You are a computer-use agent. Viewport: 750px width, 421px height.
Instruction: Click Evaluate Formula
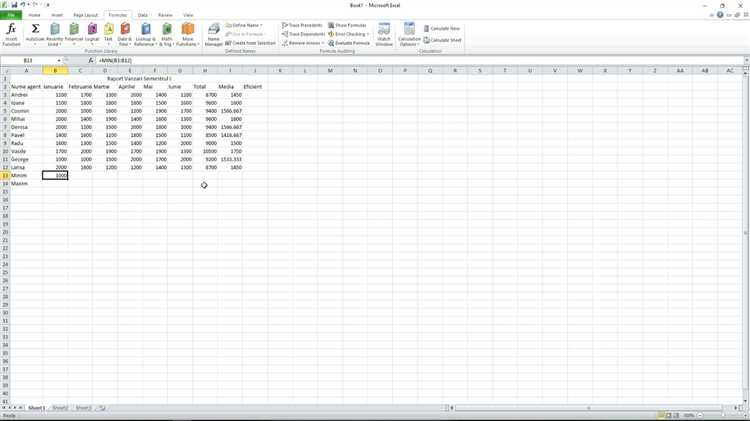click(349, 43)
